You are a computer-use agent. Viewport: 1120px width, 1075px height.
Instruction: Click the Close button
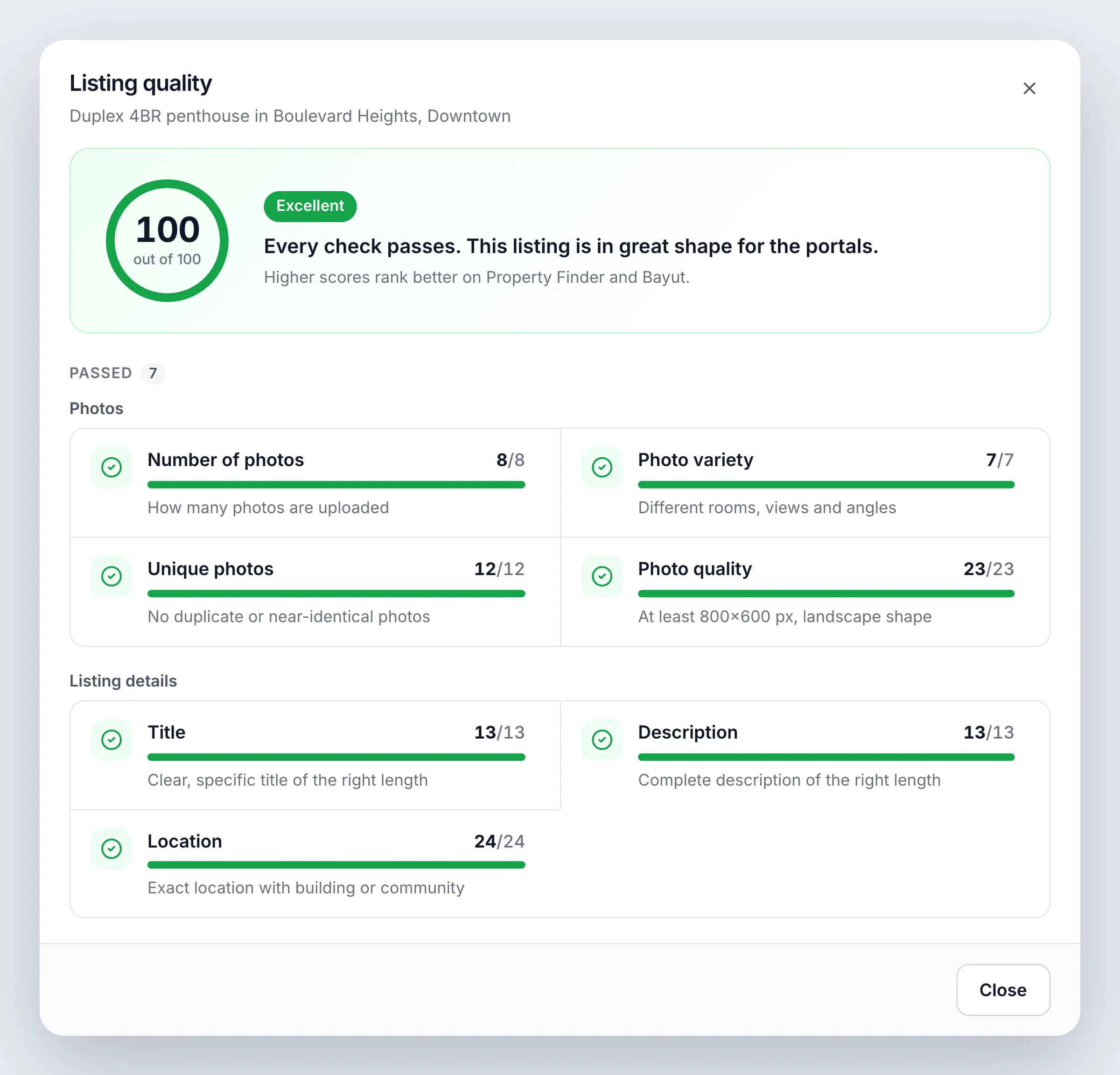click(x=1003, y=990)
